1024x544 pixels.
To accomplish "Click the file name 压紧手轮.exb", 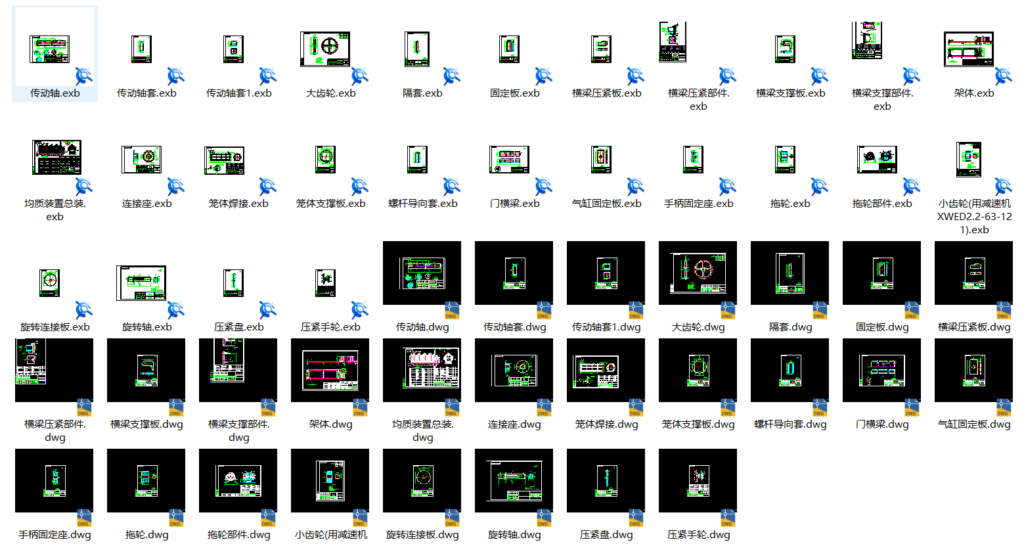I will click(330, 327).
